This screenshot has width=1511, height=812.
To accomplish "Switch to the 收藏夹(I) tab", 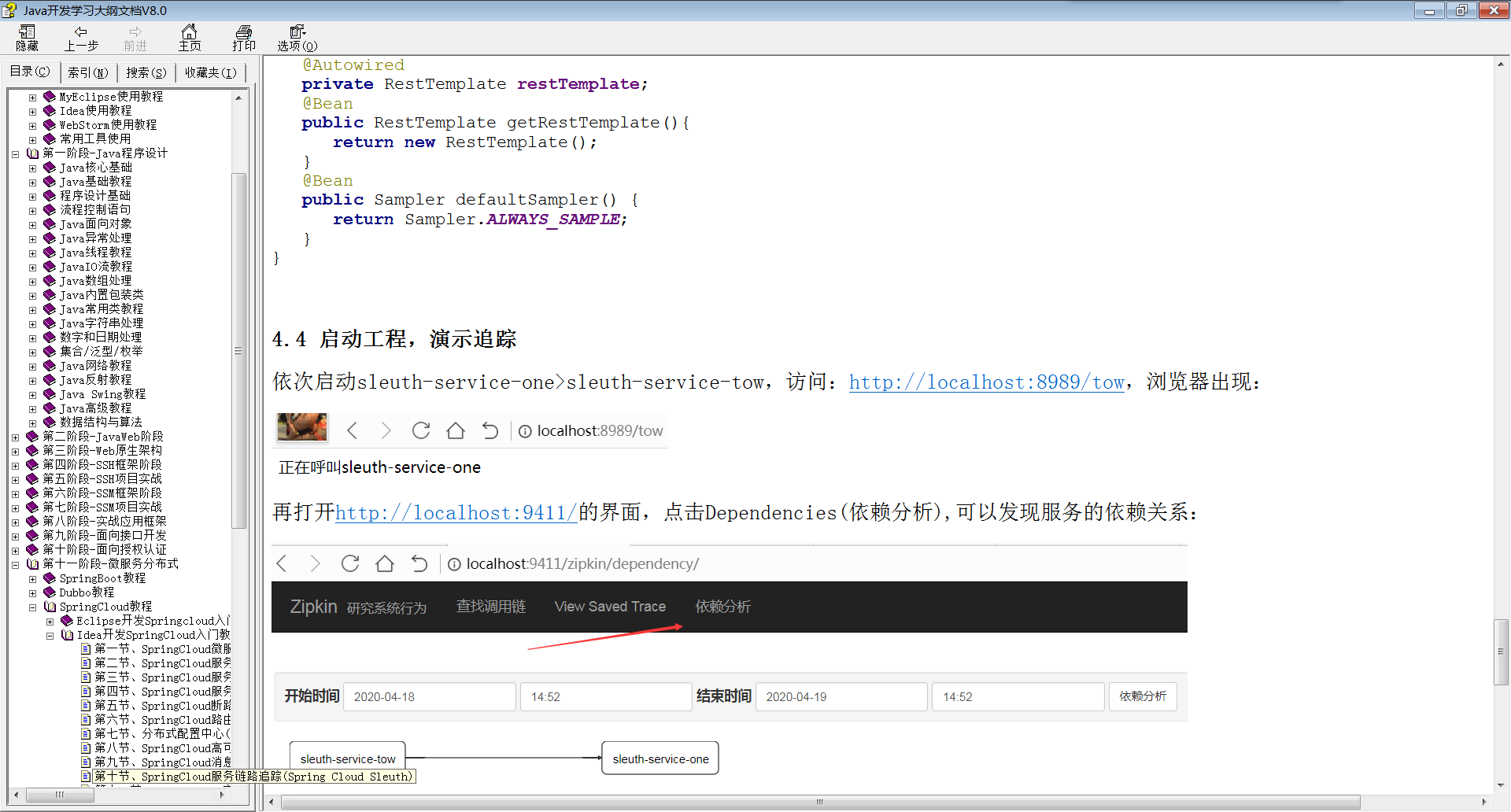I will click(209, 72).
